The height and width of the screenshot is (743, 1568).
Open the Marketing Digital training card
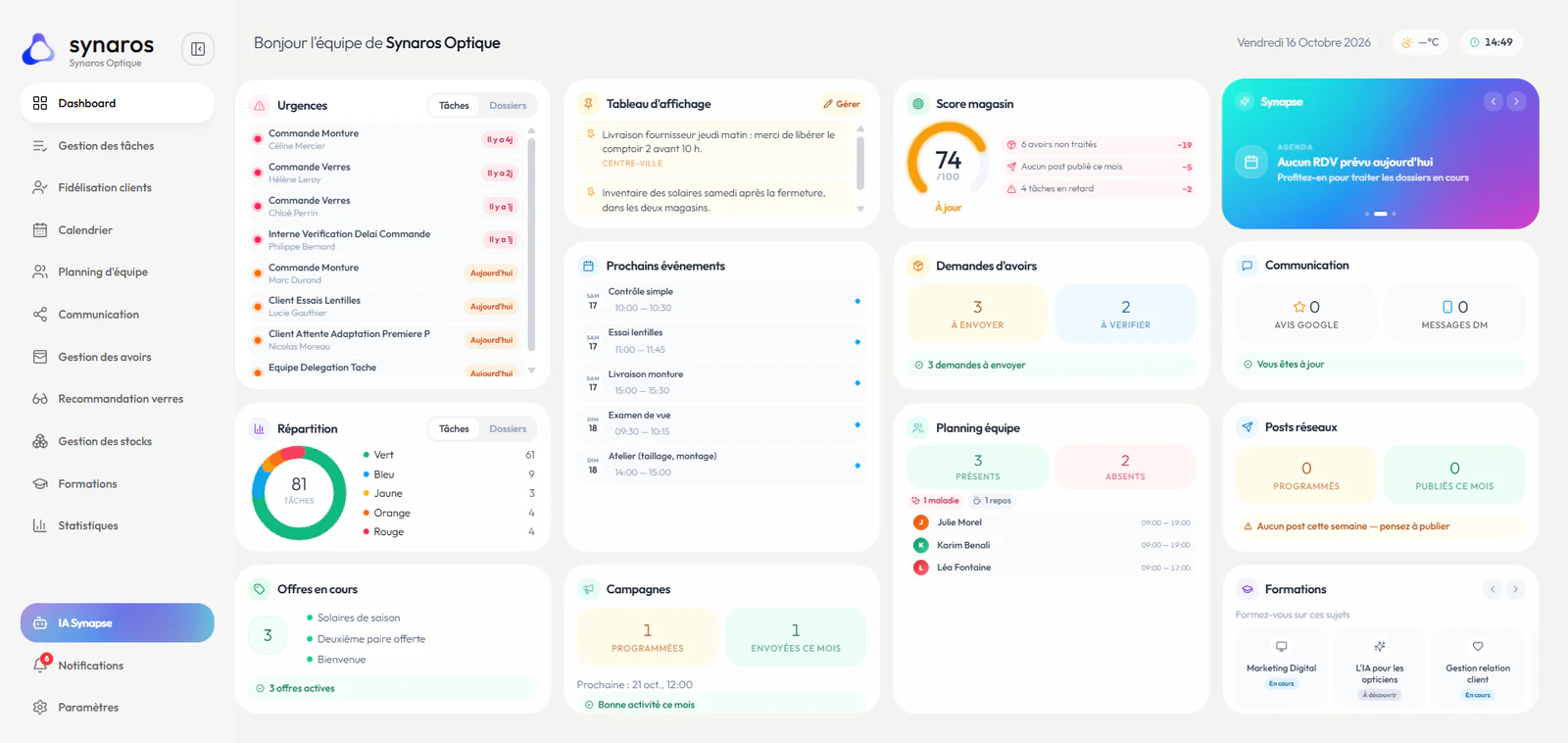pos(1281,669)
